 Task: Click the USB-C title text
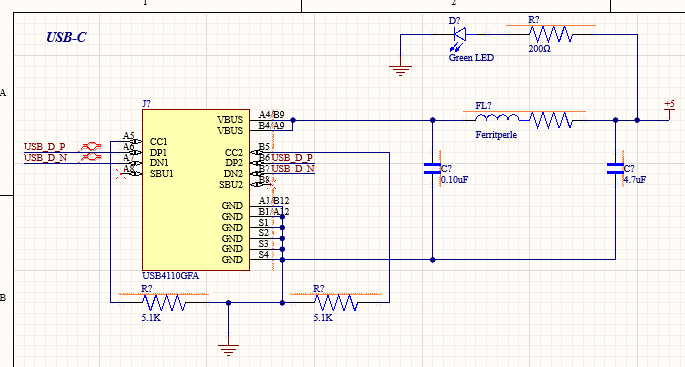coord(66,37)
